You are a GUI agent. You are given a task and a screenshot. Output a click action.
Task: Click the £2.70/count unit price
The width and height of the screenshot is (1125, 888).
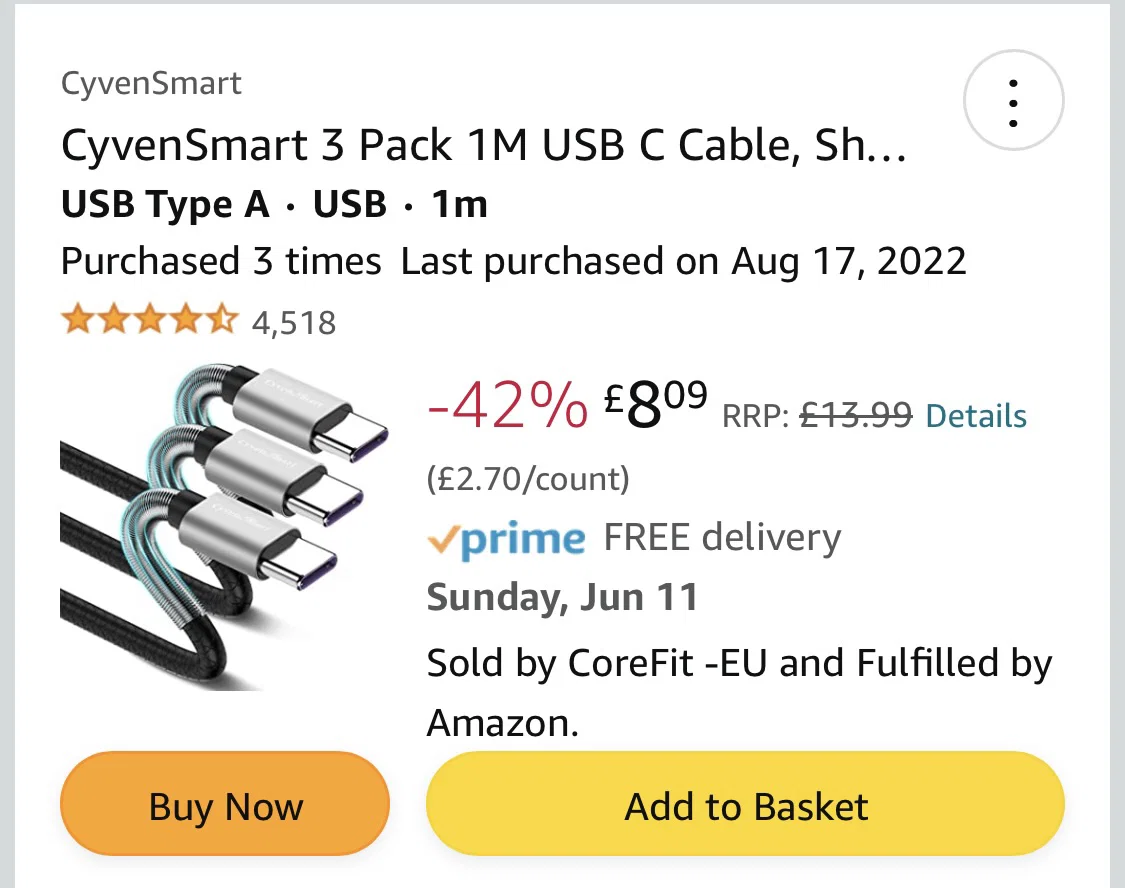(528, 480)
